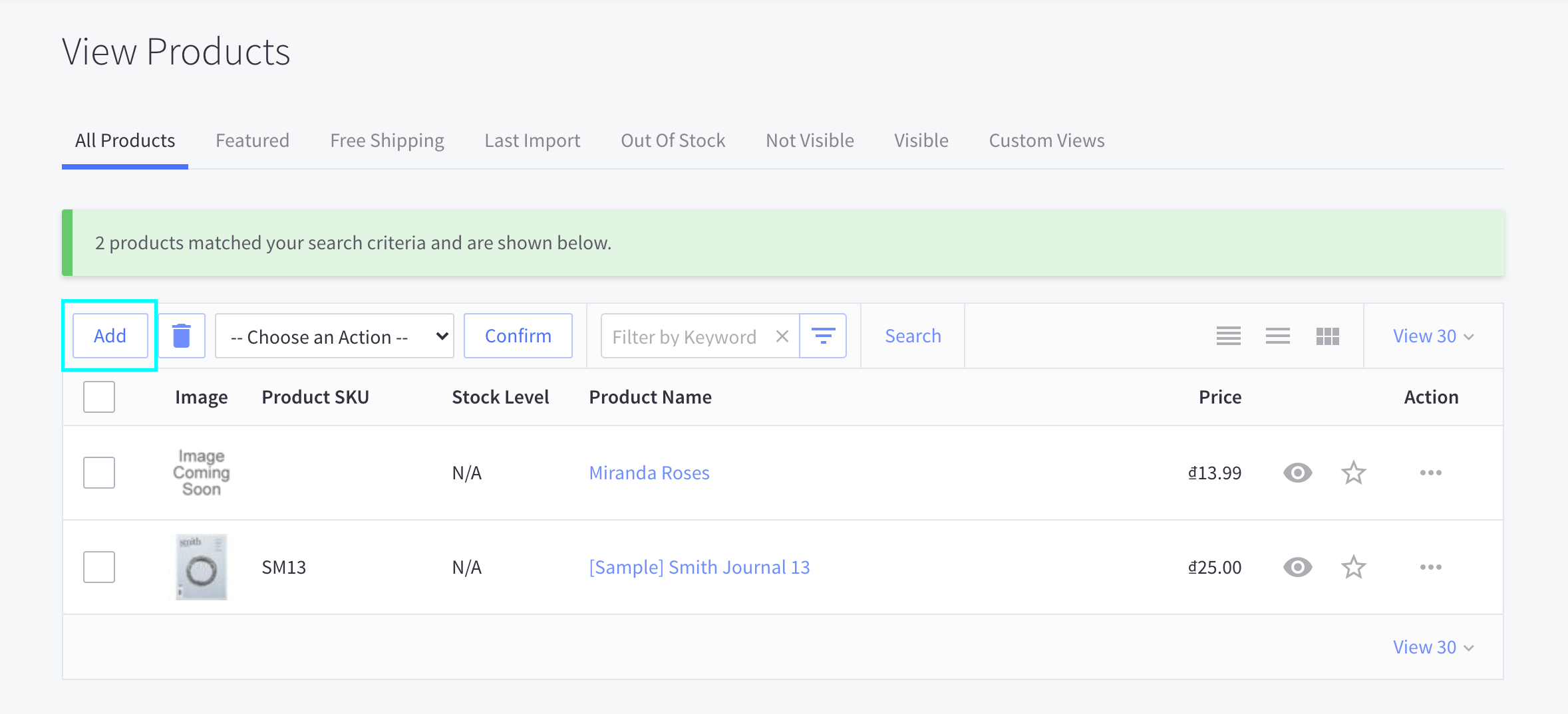The width and height of the screenshot is (1568, 714).
Task: Check the select-all products checkbox
Action: (x=99, y=397)
